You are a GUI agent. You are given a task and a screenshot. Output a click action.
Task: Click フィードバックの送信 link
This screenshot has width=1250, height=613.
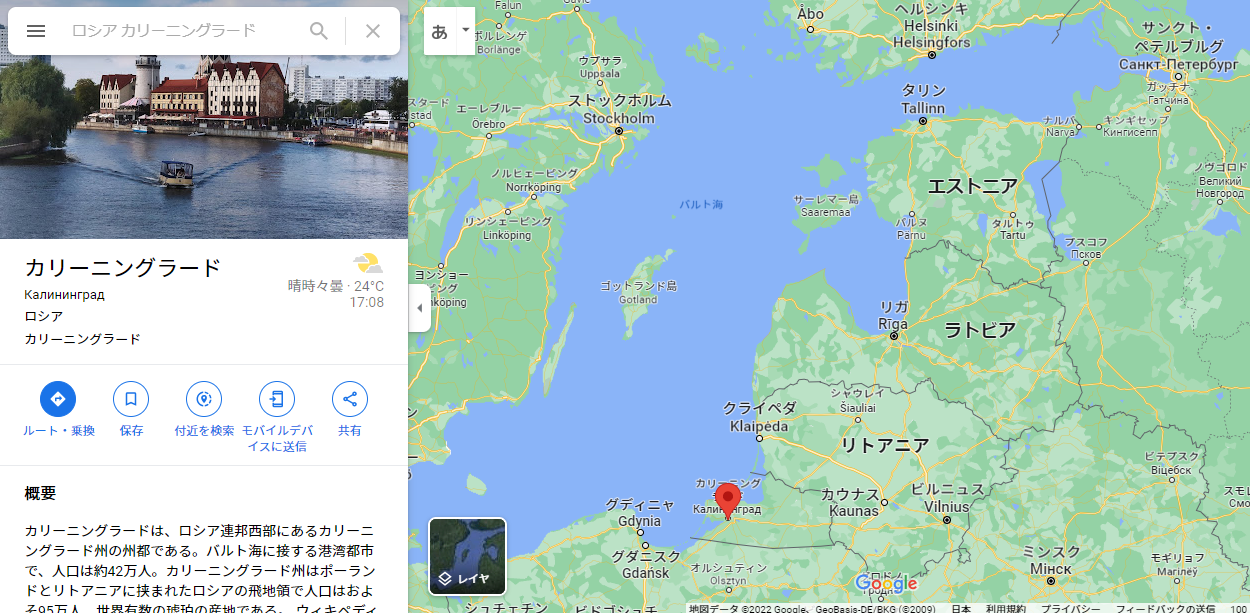(1165, 608)
